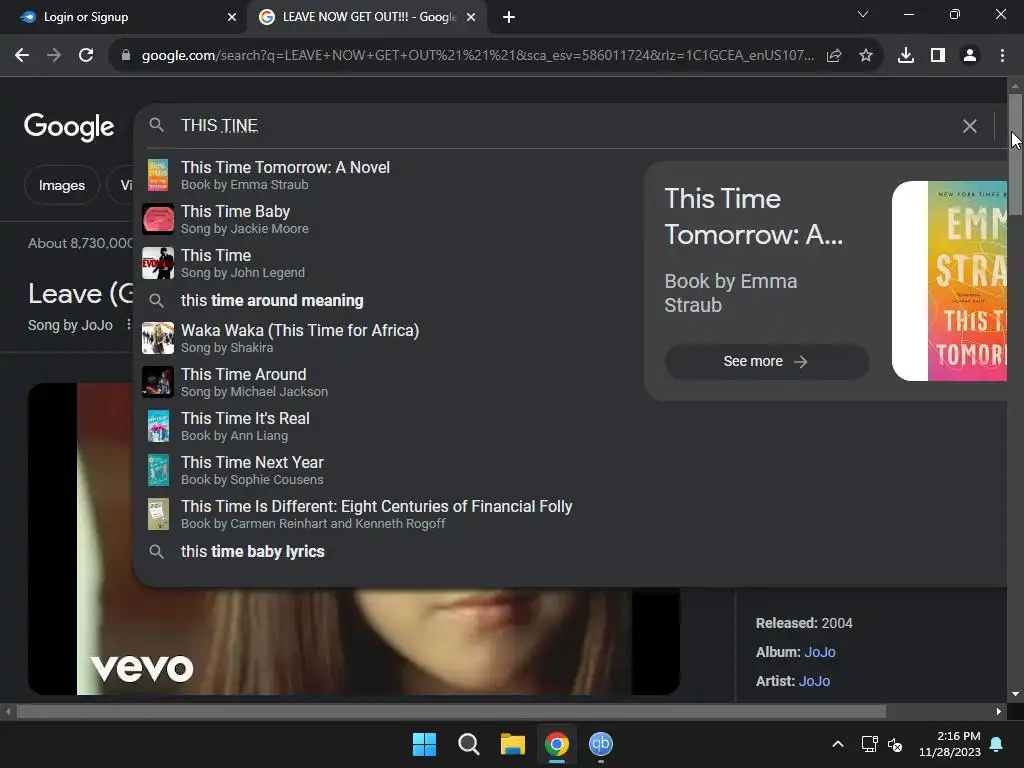Close the Login or Signup tab

coord(232,17)
